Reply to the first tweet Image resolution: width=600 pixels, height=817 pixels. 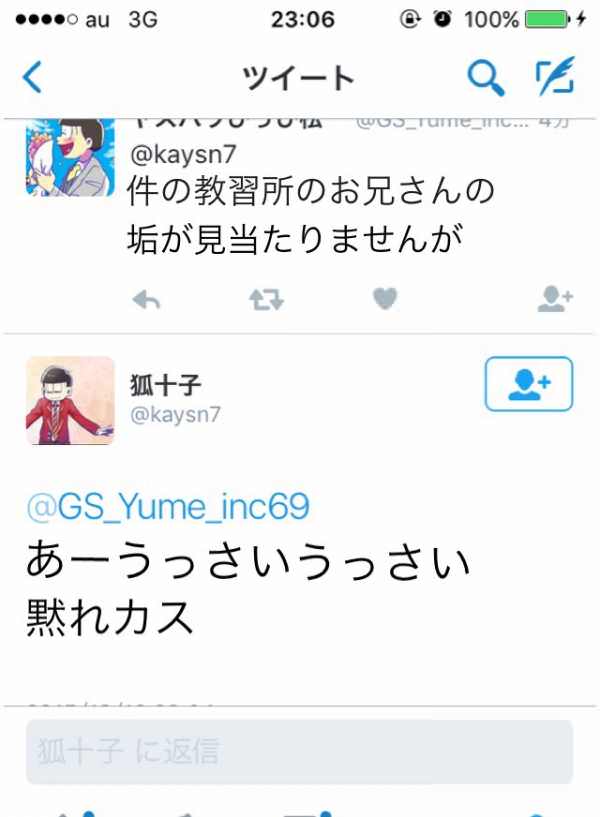[146, 300]
